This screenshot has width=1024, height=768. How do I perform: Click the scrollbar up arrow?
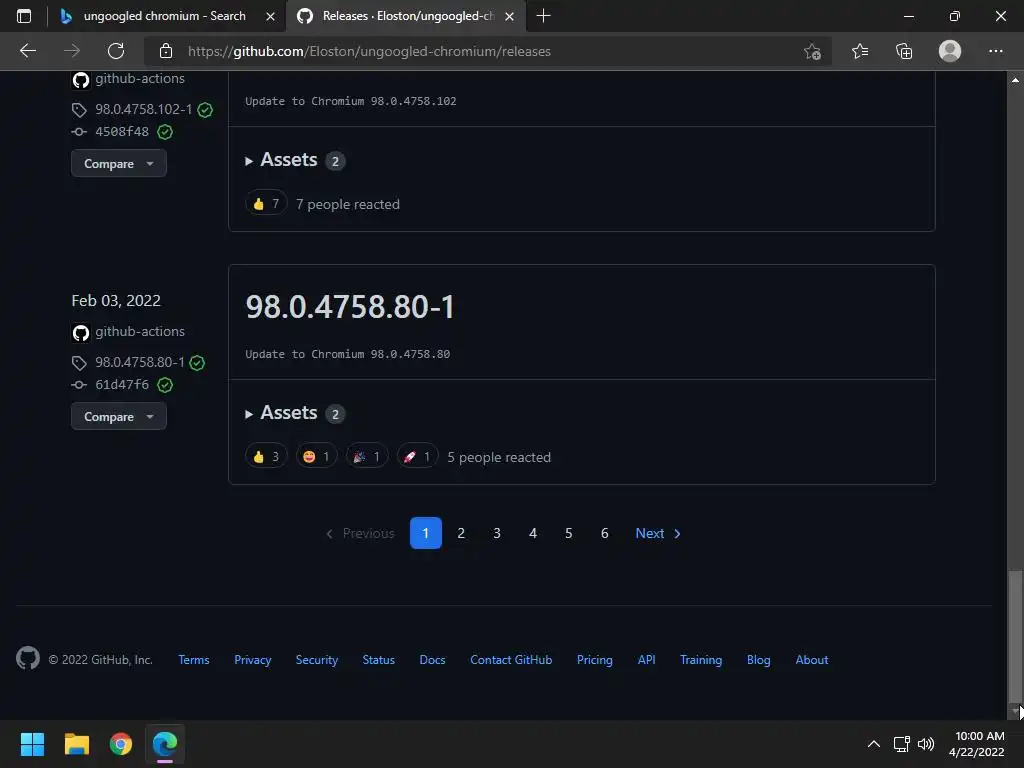pyautogui.click(x=1016, y=80)
